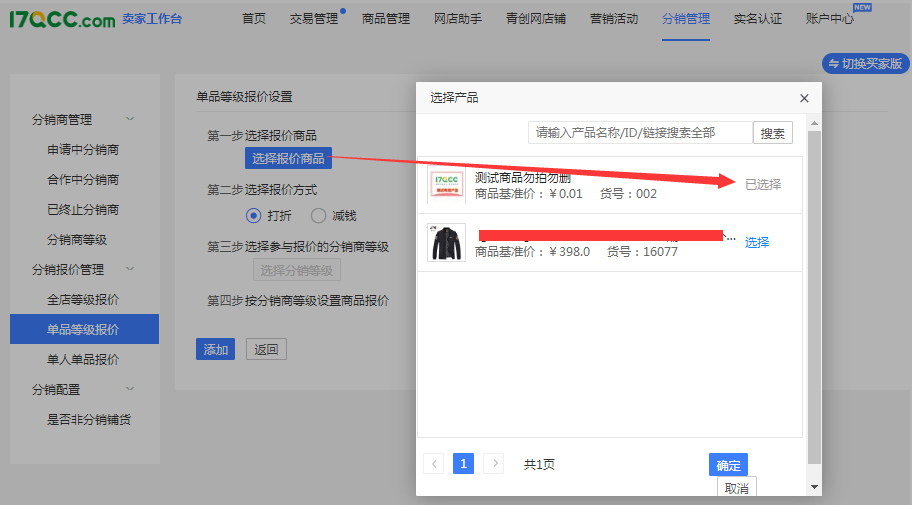Screen dimensions: 912x505
Task: Click the 切换买家版 switch button
Action: point(865,63)
